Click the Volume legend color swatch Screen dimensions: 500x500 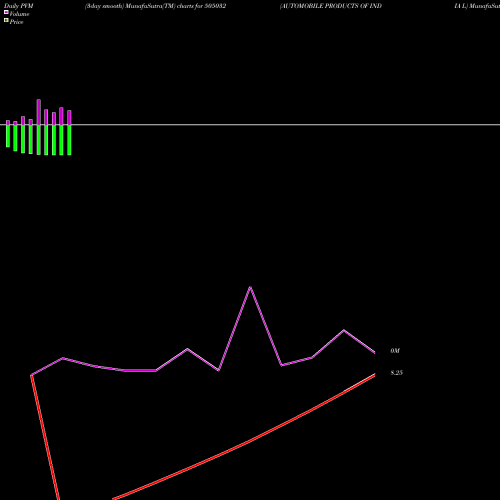click(6, 12)
